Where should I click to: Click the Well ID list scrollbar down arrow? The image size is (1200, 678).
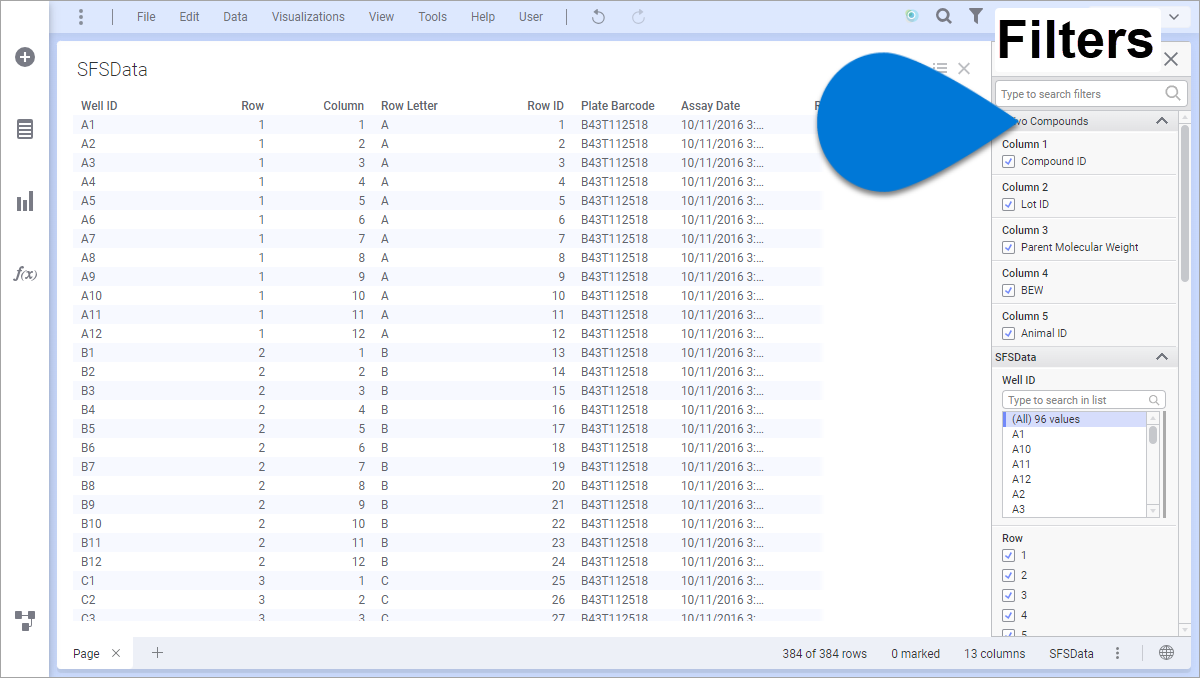(x=1152, y=511)
